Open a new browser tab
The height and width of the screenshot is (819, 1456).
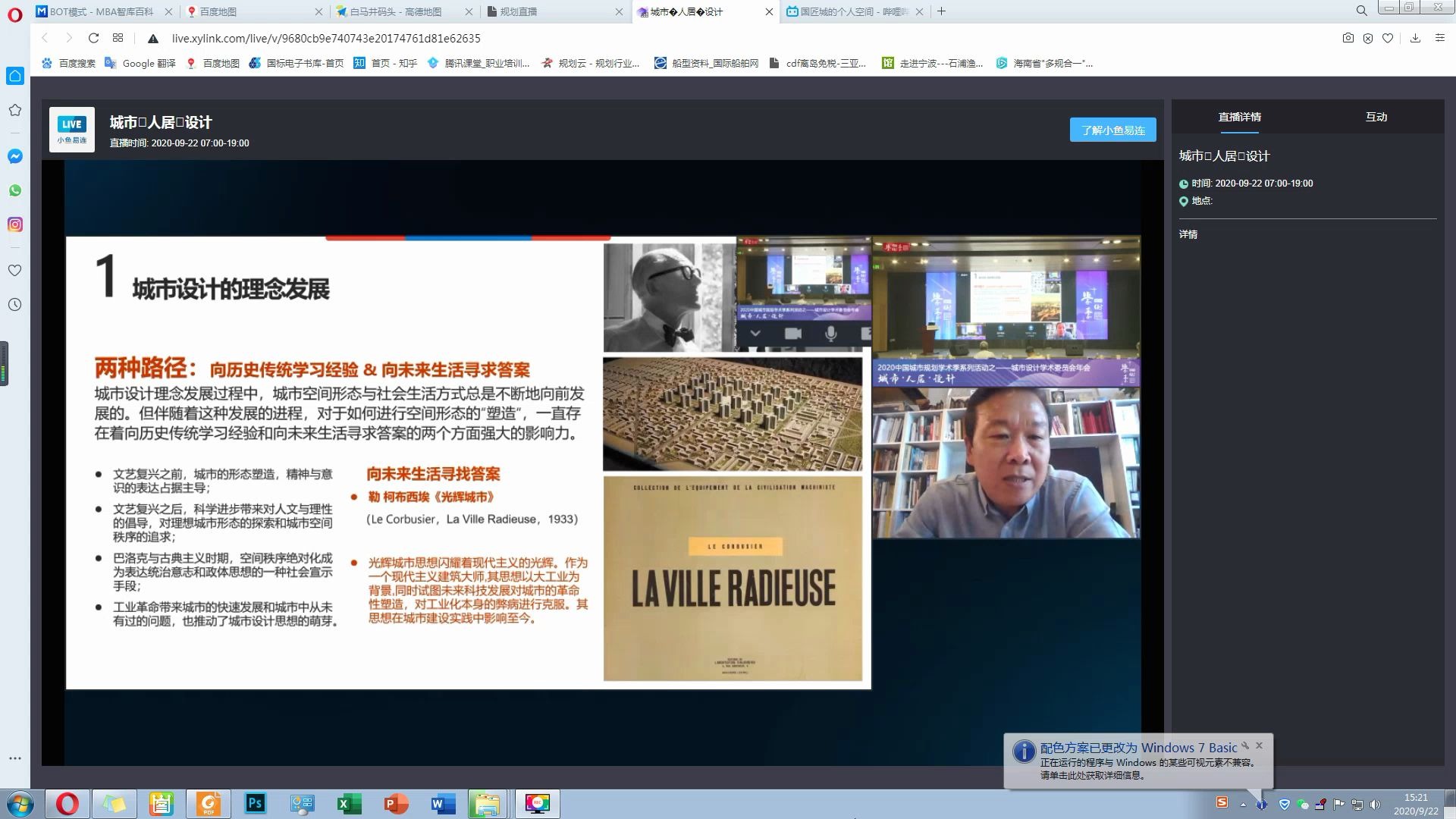[x=941, y=11]
